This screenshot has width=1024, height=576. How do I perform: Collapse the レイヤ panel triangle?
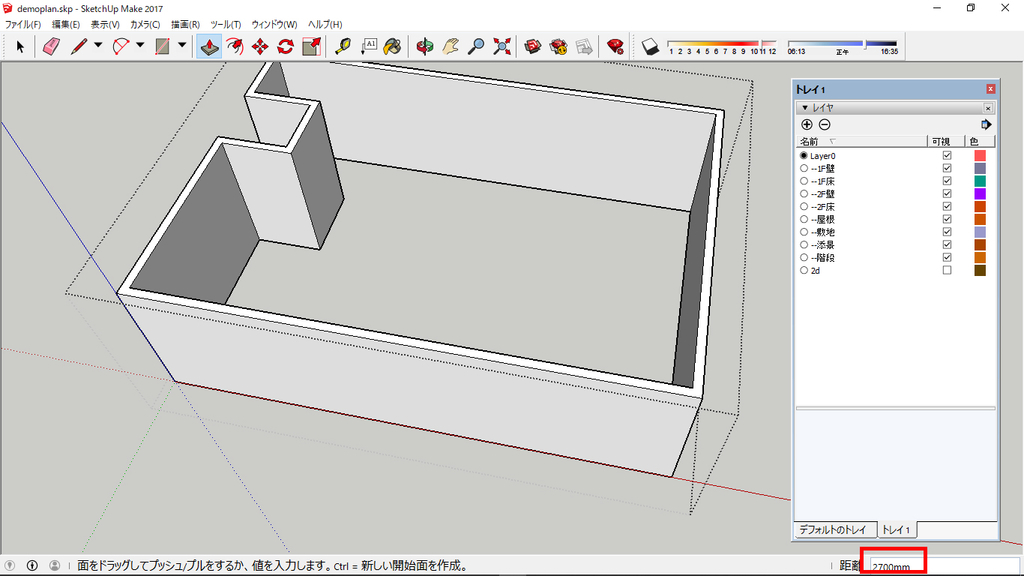805,108
